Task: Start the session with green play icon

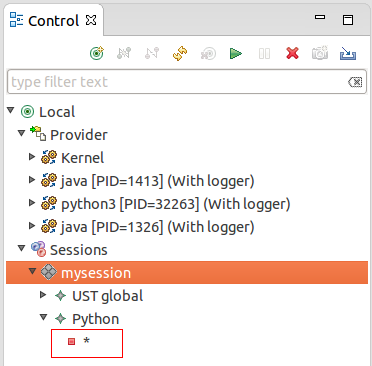Action: pos(236,53)
